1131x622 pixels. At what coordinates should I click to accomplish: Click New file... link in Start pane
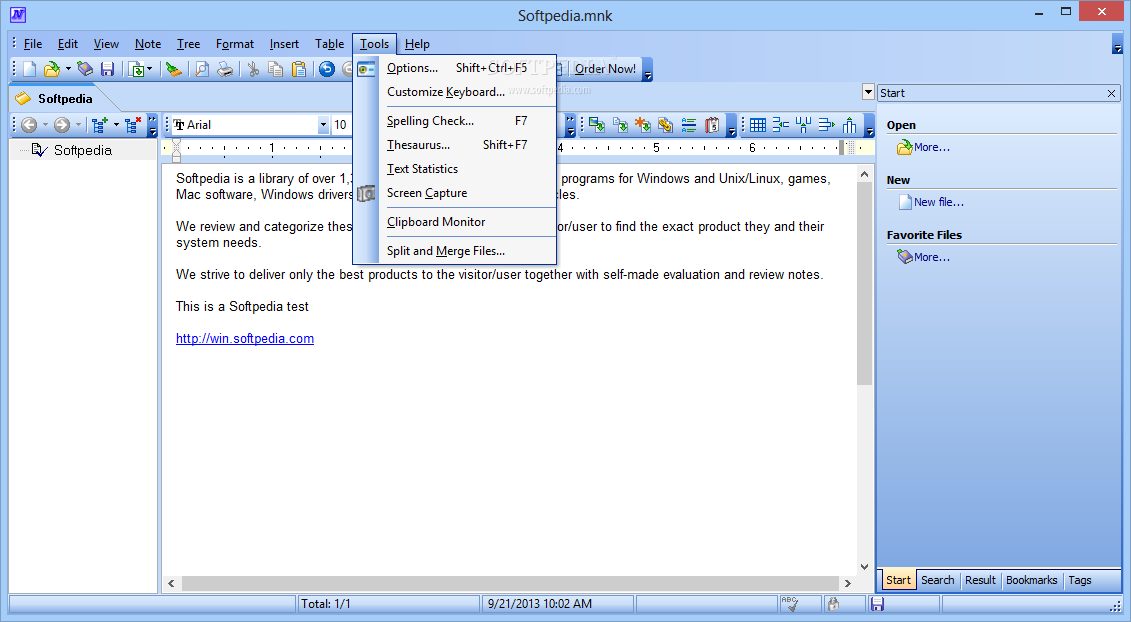[938, 202]
